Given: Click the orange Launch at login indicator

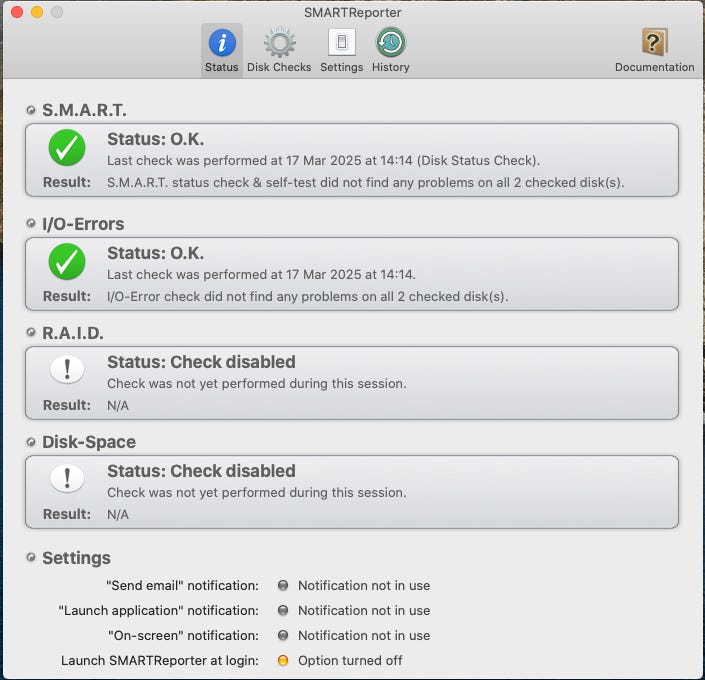Looking at the screenshot, I should 283,660.
